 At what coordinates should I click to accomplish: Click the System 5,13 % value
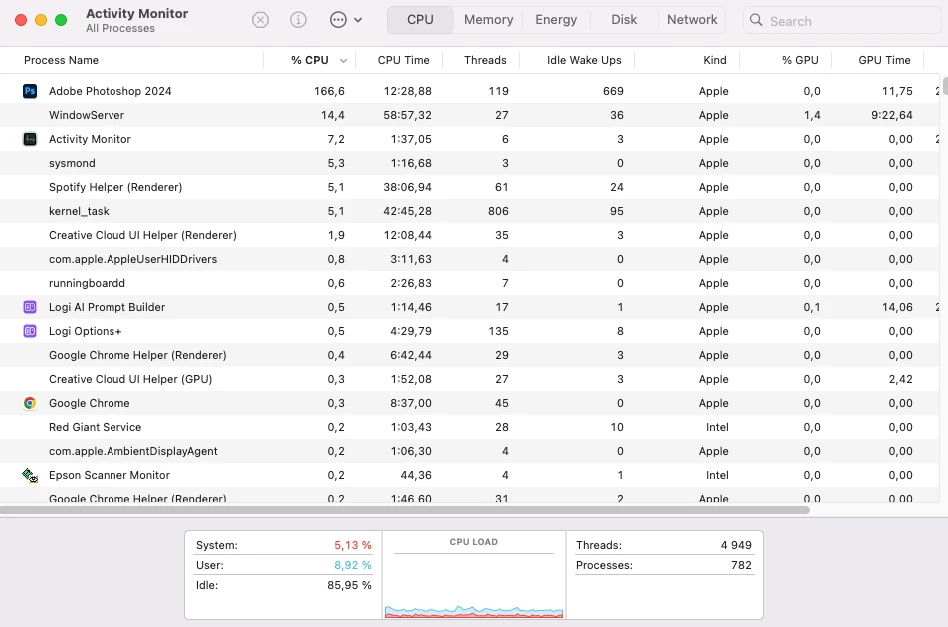tap(352, 545)
